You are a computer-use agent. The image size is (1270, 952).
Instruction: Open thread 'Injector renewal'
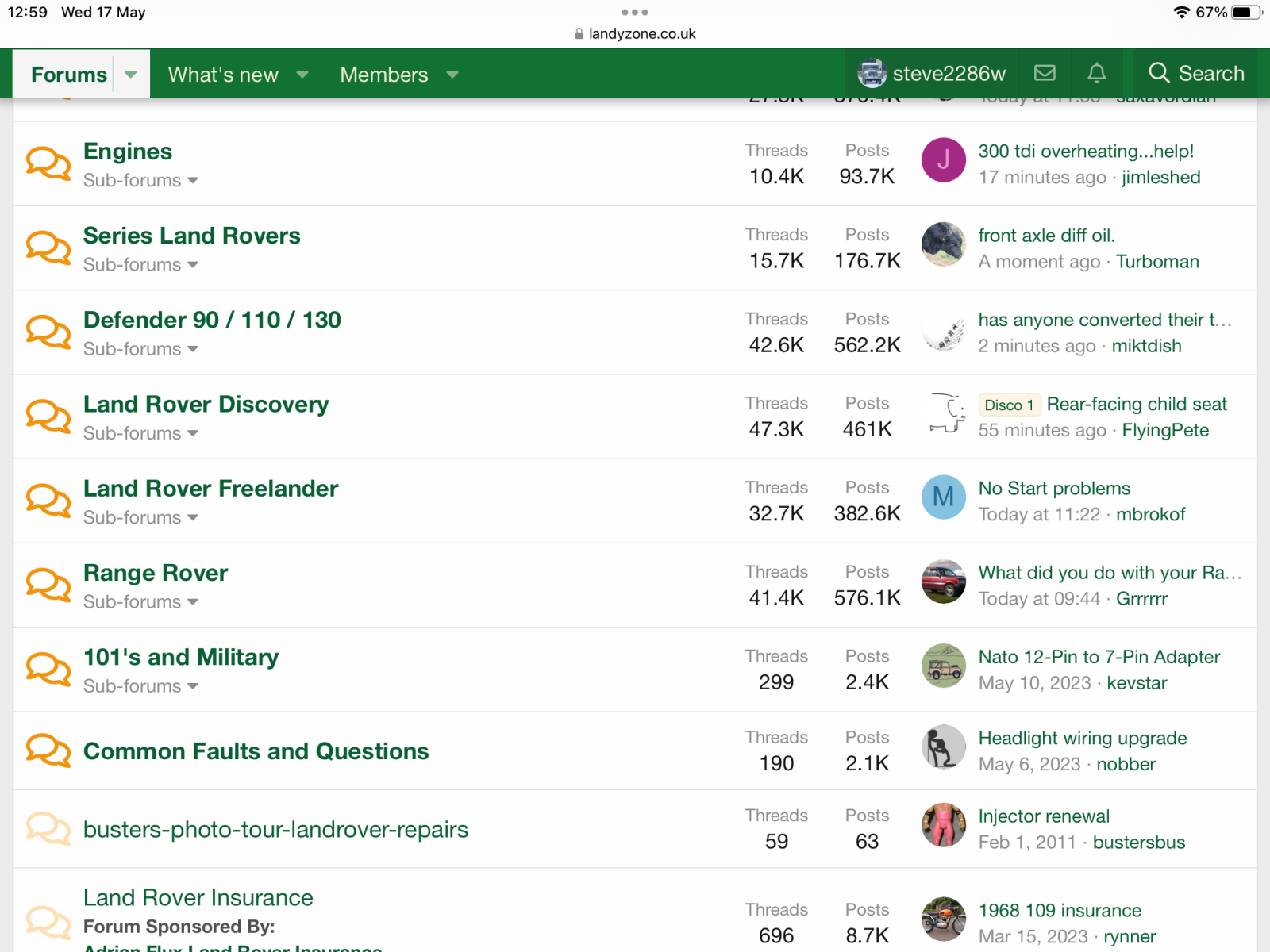pos(1044,816)
